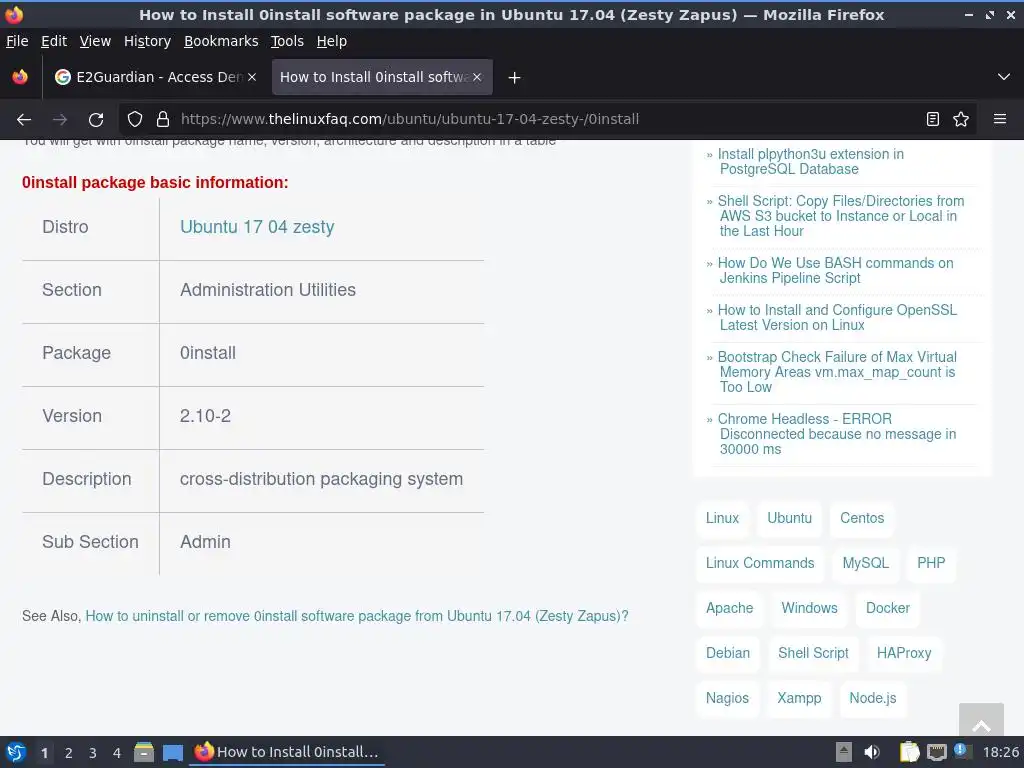1024x768 pixels.
Task: Open the File menu
Action: click(17, 41)
